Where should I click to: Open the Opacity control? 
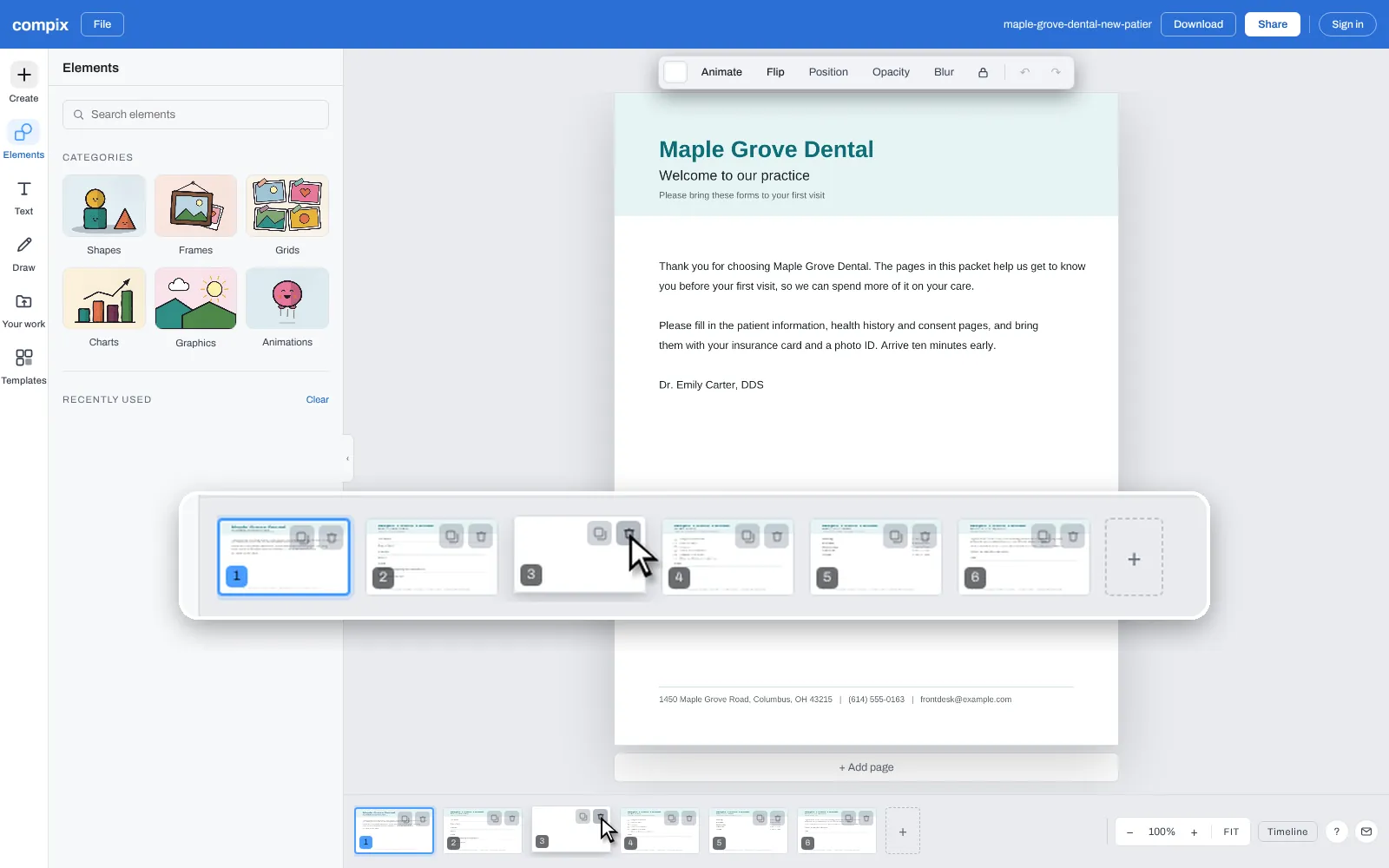pos(891,72)
